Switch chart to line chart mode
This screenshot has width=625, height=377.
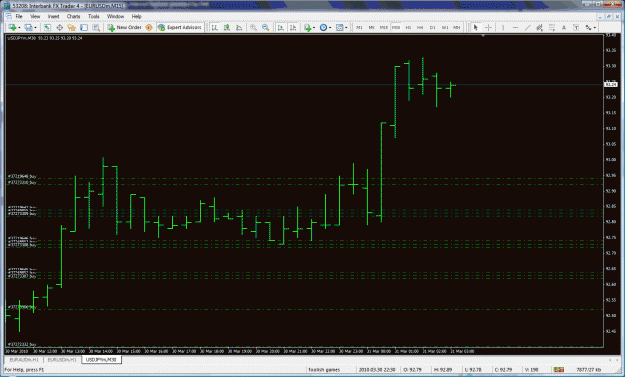click(239, 27)
